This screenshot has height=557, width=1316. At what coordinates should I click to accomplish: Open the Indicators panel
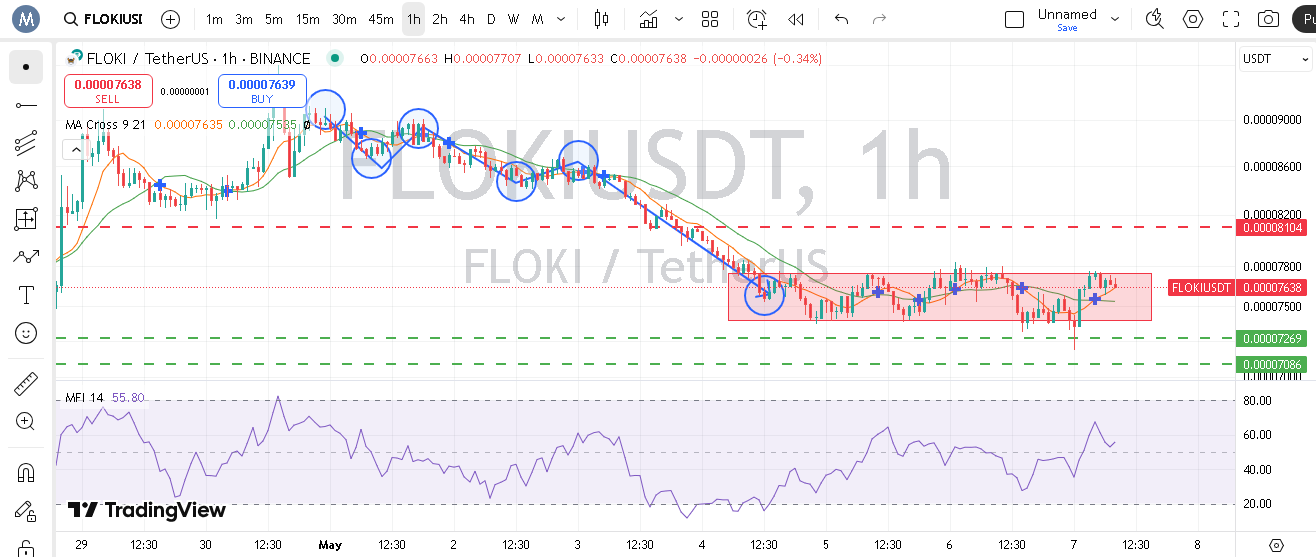(650, 19)
